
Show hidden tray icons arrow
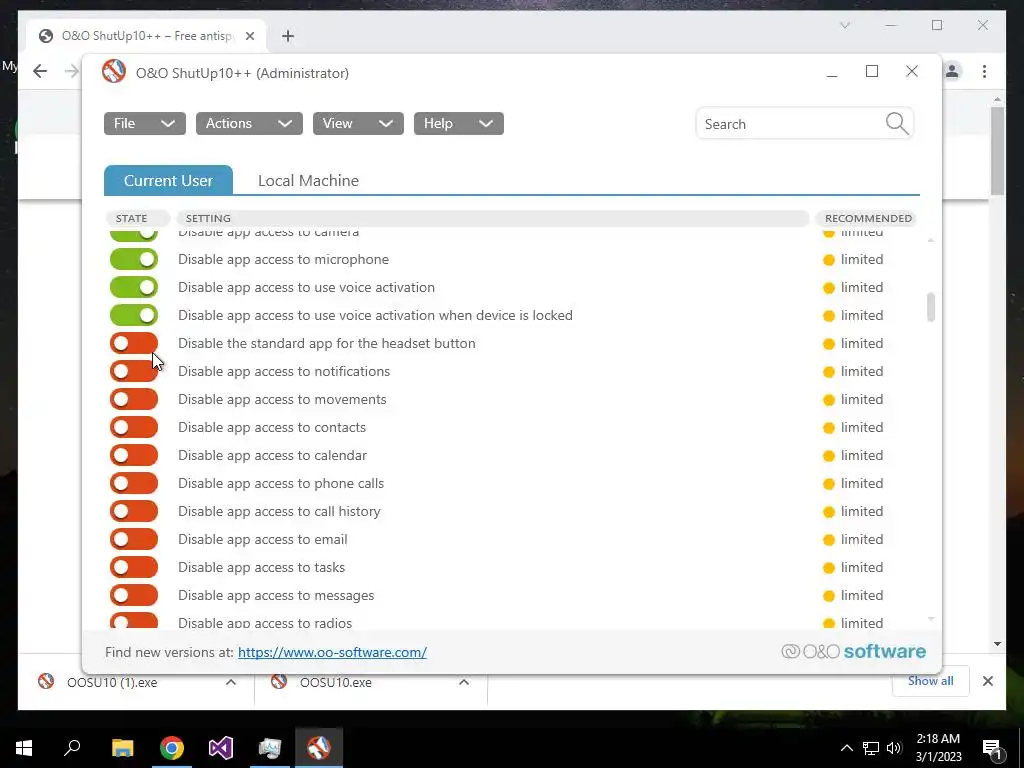[846, 748]
